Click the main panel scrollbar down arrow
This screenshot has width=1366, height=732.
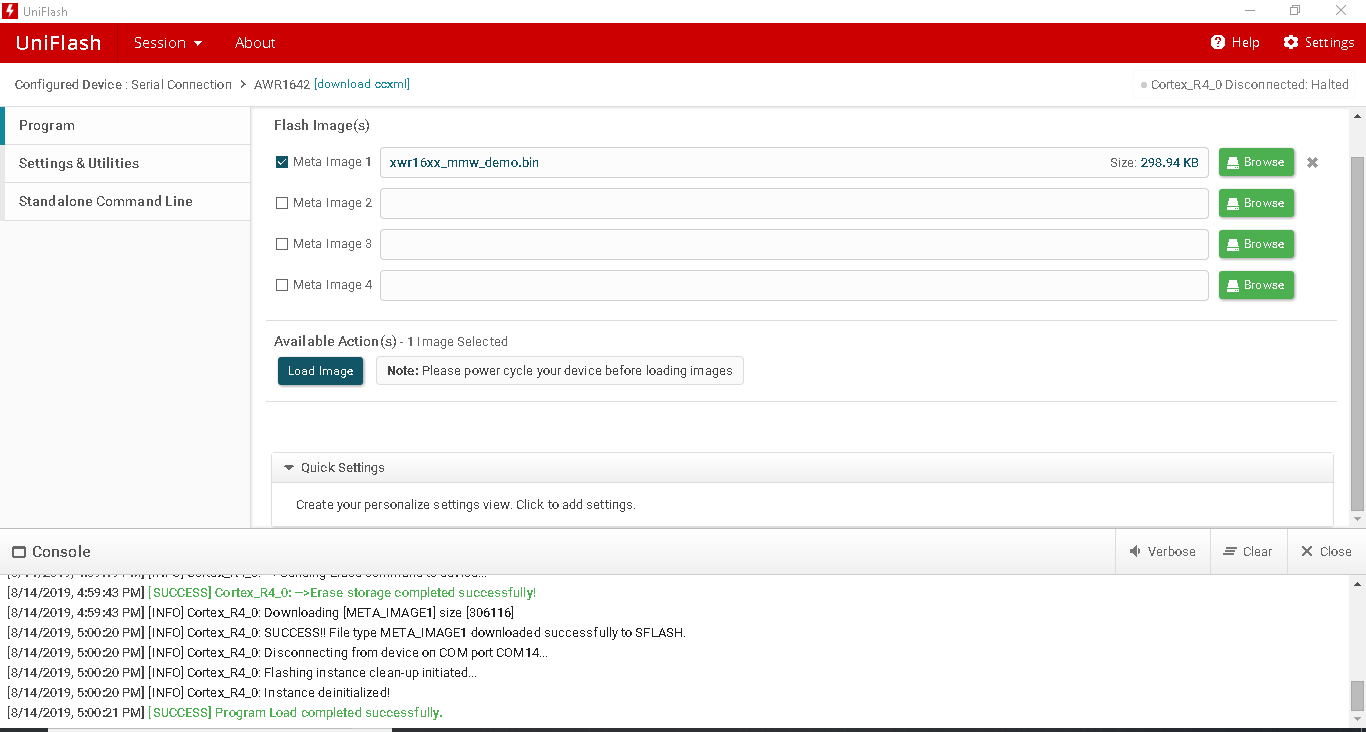[1358, 520]
